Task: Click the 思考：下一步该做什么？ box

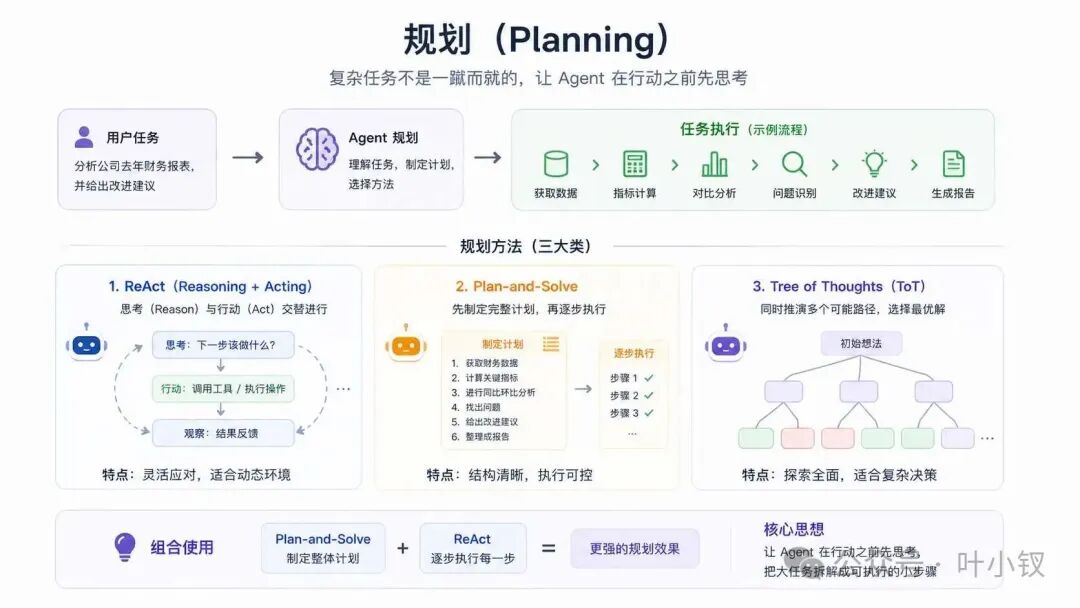Action: click(223, 344)
